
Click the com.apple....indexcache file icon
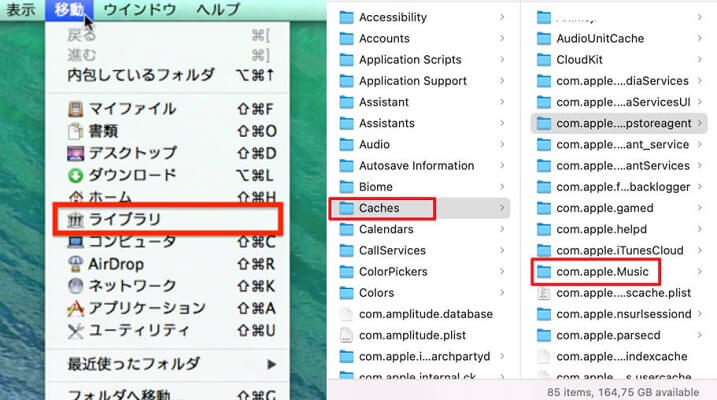point(544,357)
